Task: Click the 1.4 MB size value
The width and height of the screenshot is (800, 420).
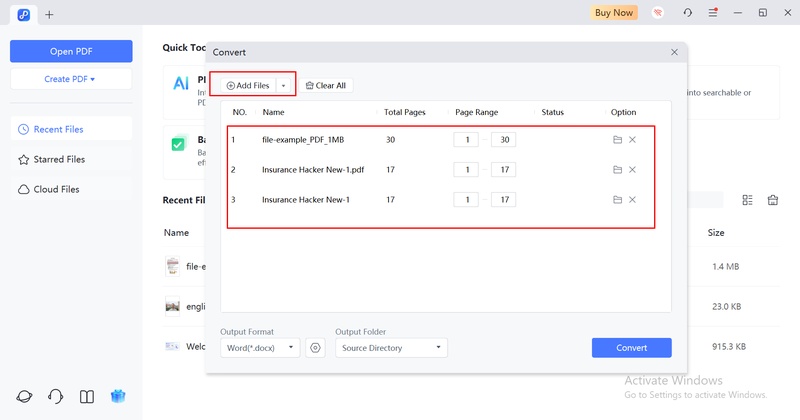Action: pyautogui.click(x=726, y=266)
